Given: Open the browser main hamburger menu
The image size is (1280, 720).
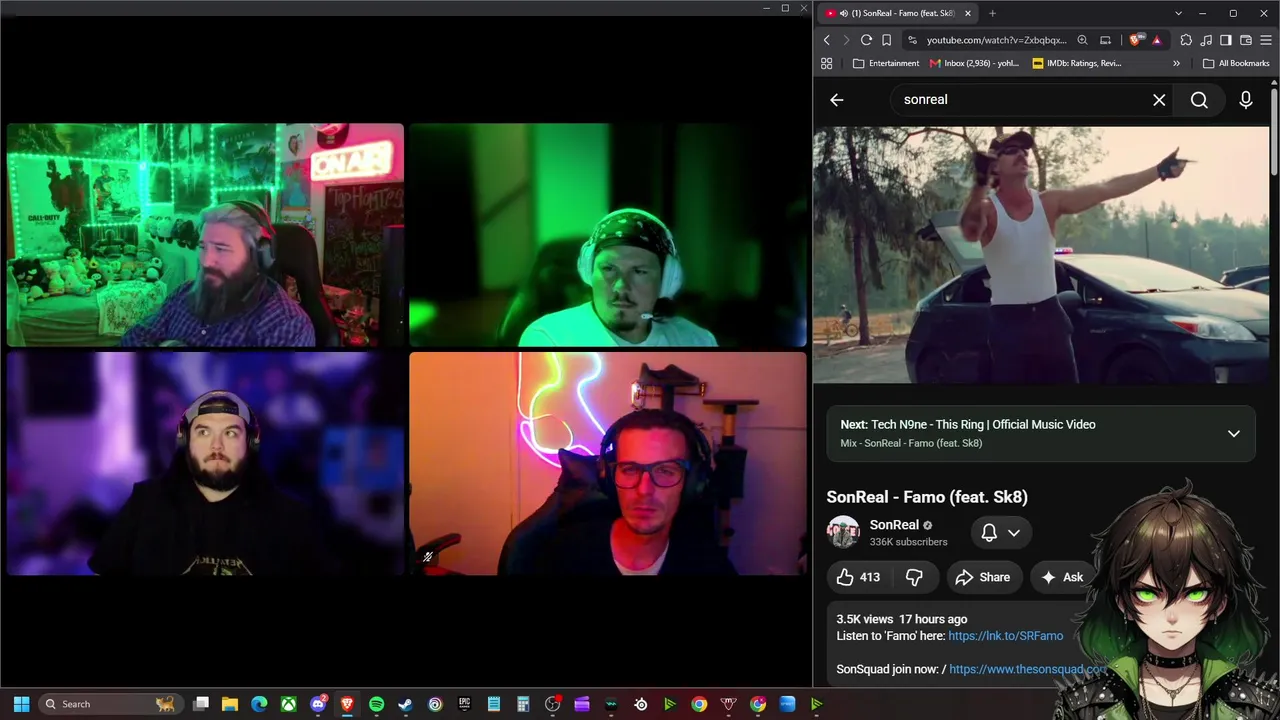Looking at the screenshot, I should tap(1266, 40).
